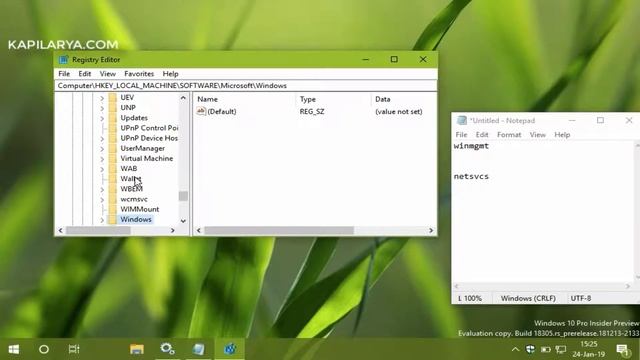Open the Registry Editor Edit menu
Image resolution: width=640 pixels, height=360 pixels.
pyautogui.click(x=84, y=74)
